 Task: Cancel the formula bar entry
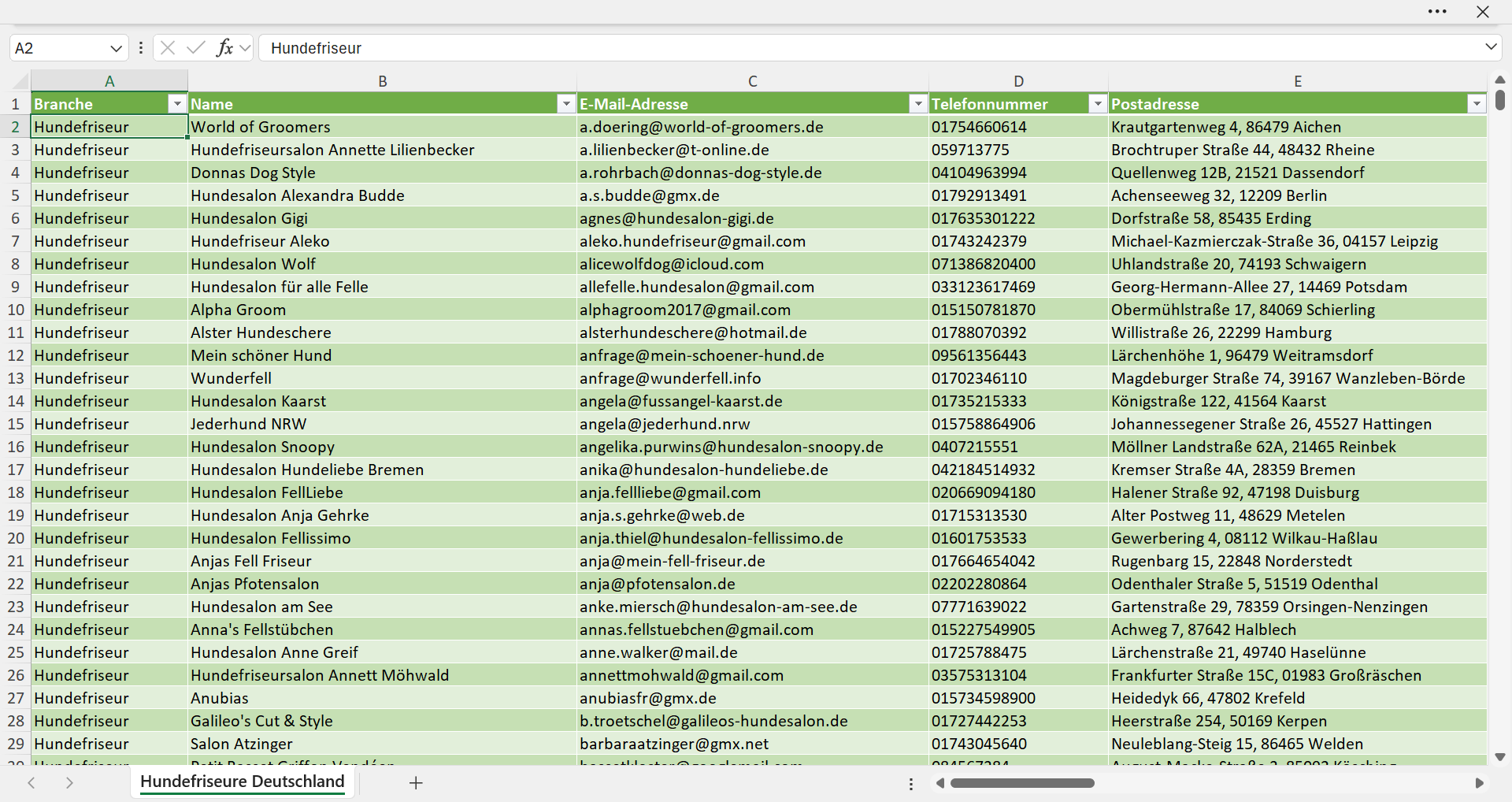(x=168, y=48)
